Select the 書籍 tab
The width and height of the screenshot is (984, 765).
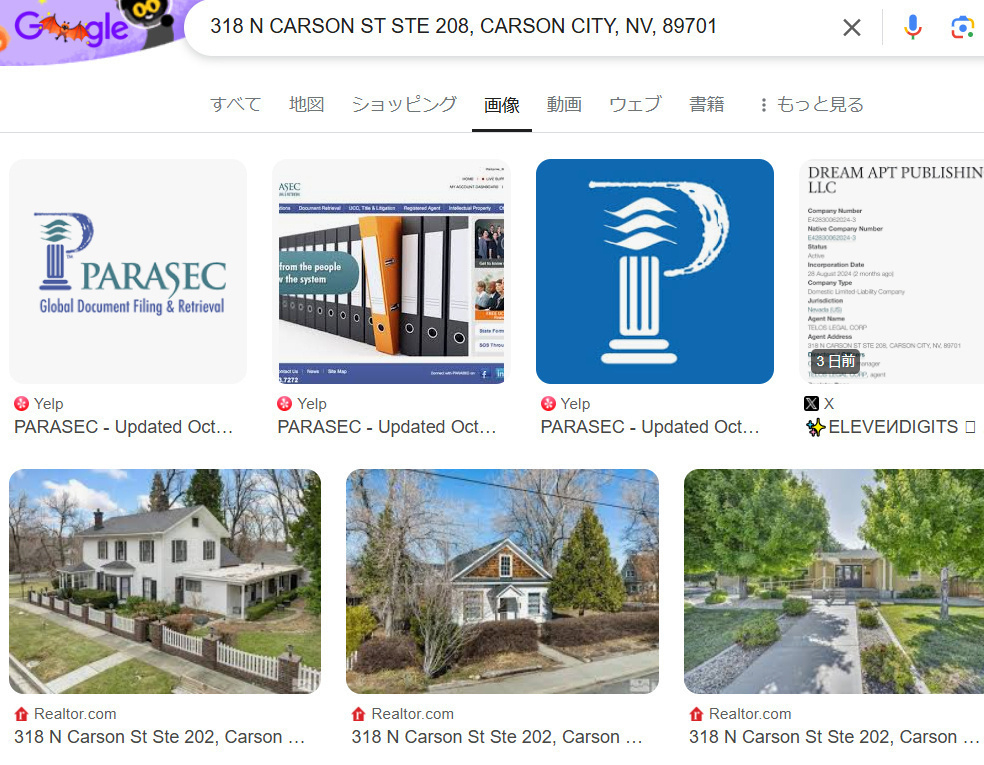pyautogui.click(x=707, y=104)
